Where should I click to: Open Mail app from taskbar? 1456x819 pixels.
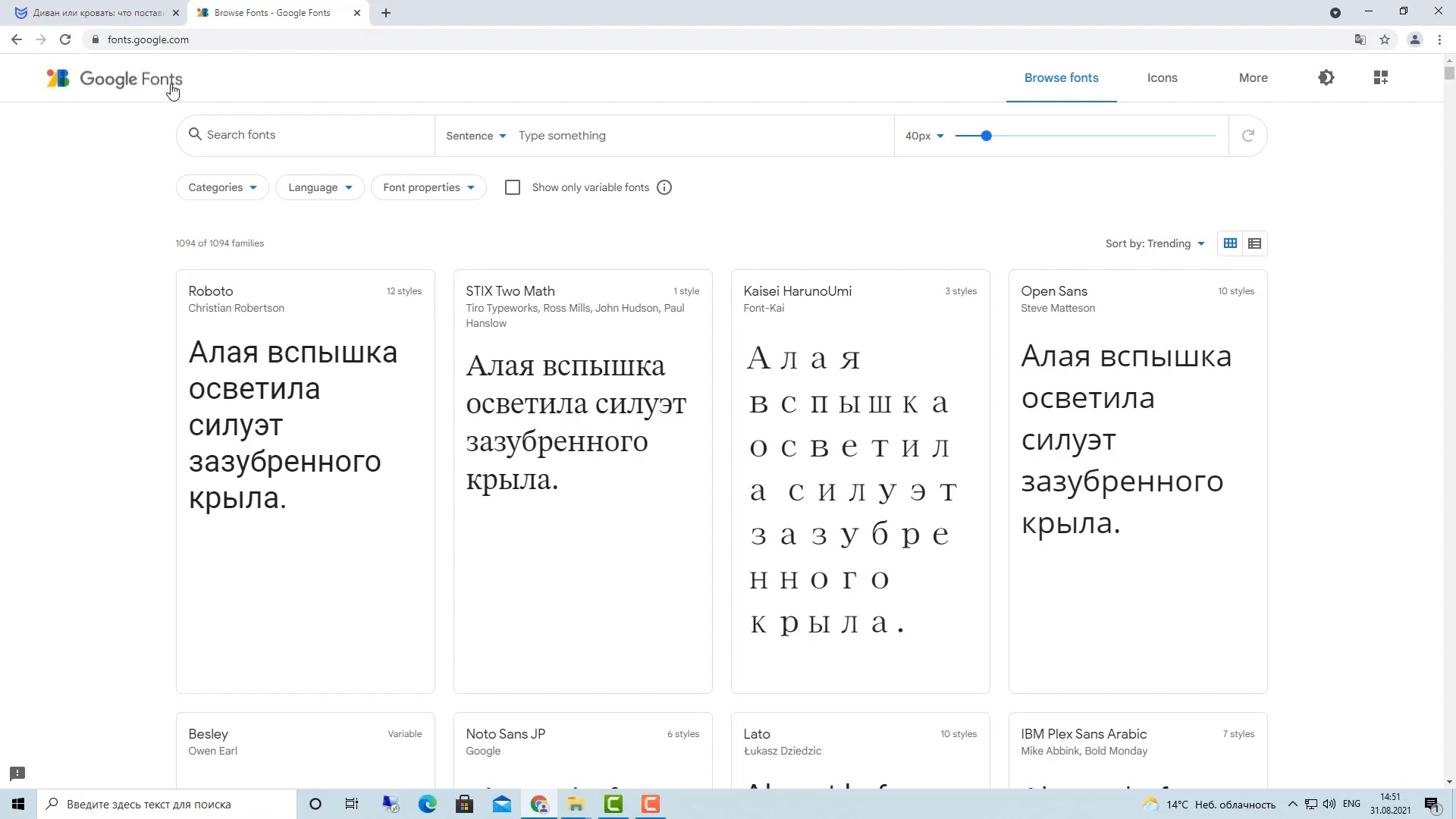click(502, 804)
